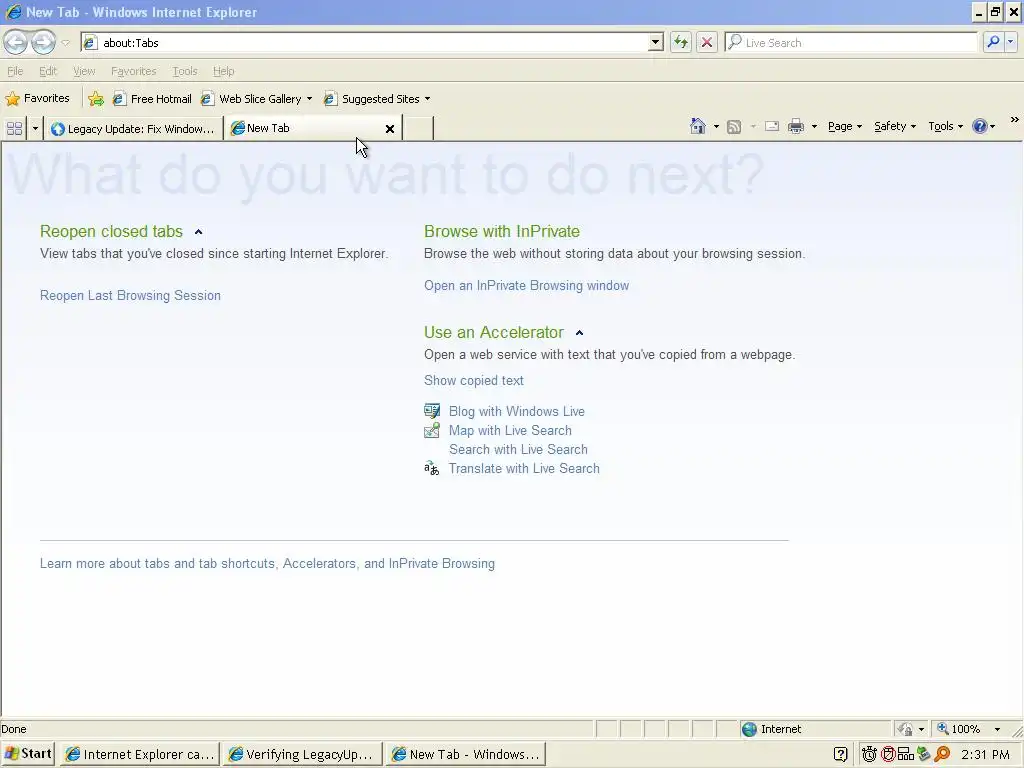Open the Windows Start button
The image size is (1024, 768).
27,754
